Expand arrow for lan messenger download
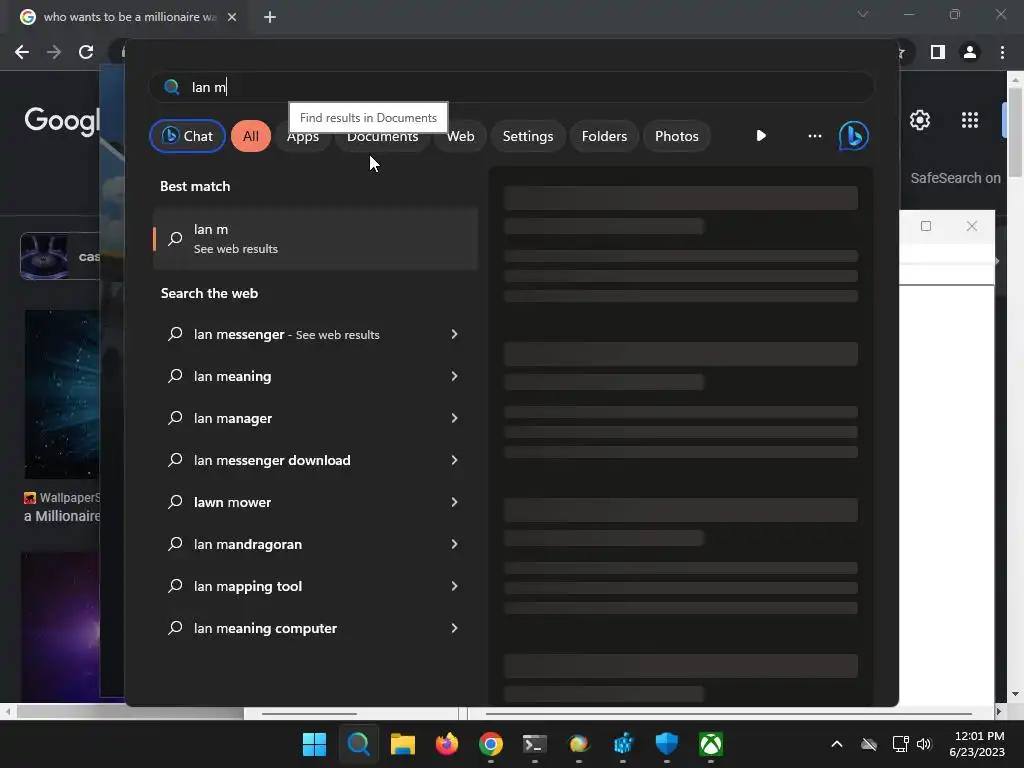 point(454,460)
